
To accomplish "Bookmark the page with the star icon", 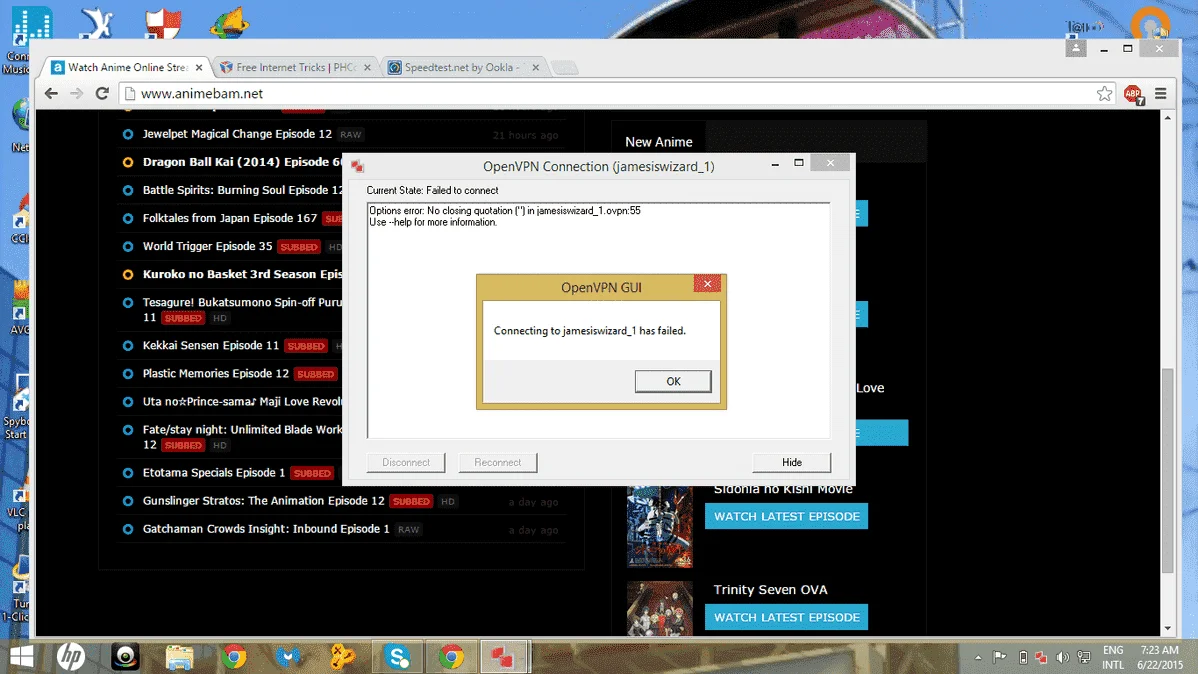I will (1104, 93).
